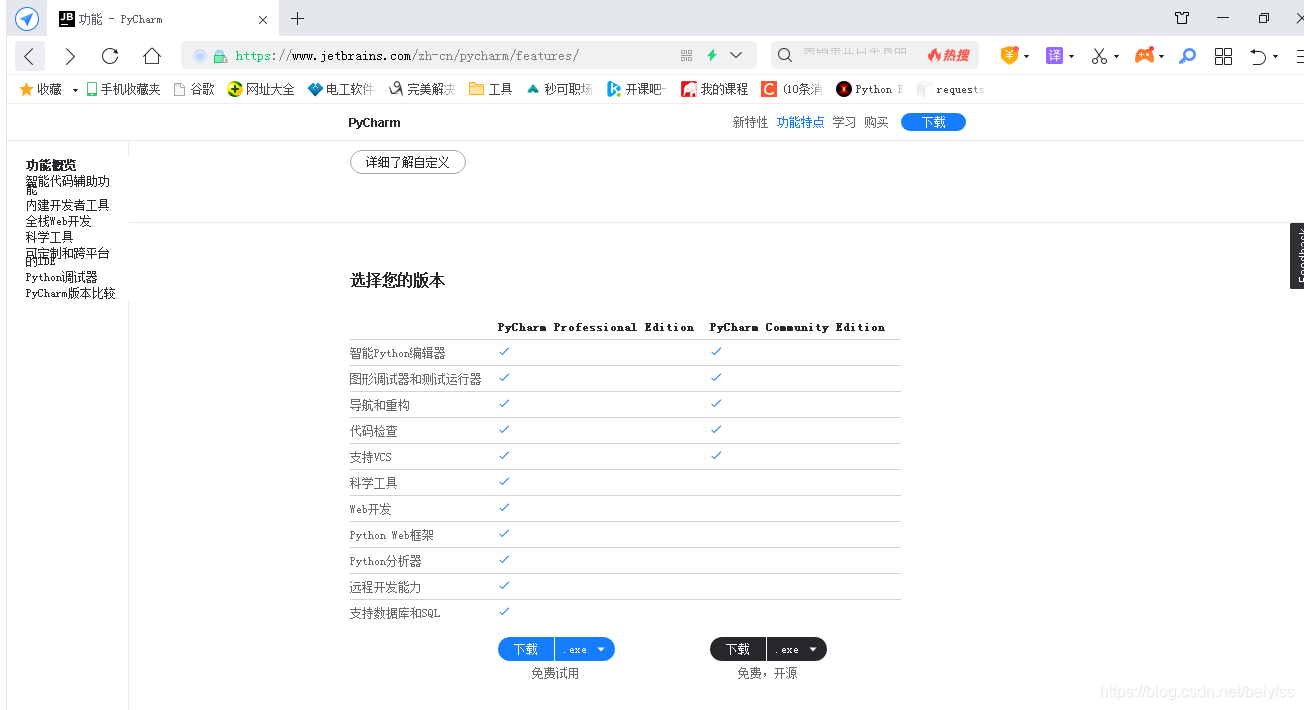1304x710 pixels.
Task: Click the search magnifier icon
Action: (785, 56)
